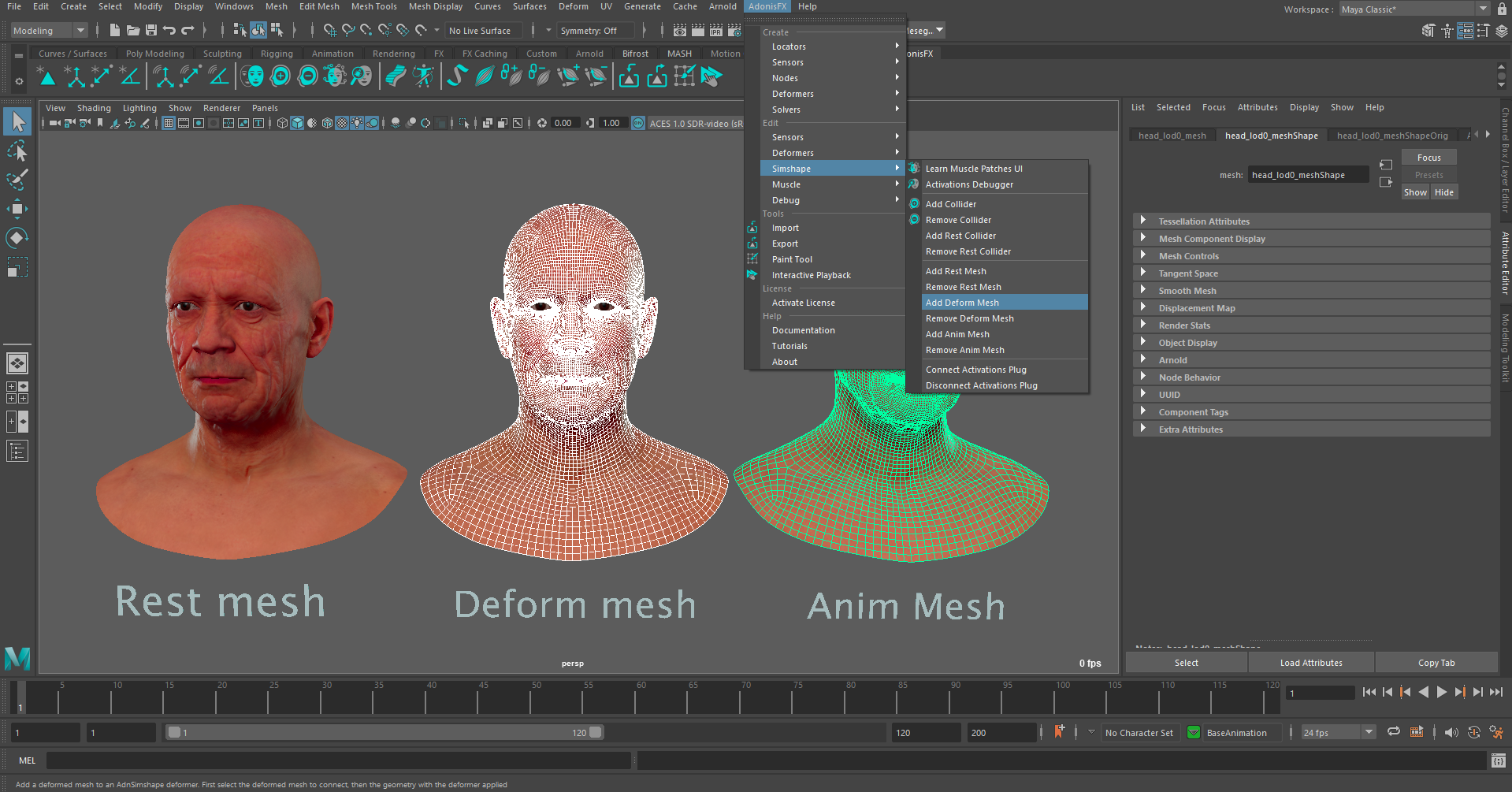The height and width of the screenshot is (792, 1512).
Task: Click the Select button at panel bottom
Action: coord(1186,663)
